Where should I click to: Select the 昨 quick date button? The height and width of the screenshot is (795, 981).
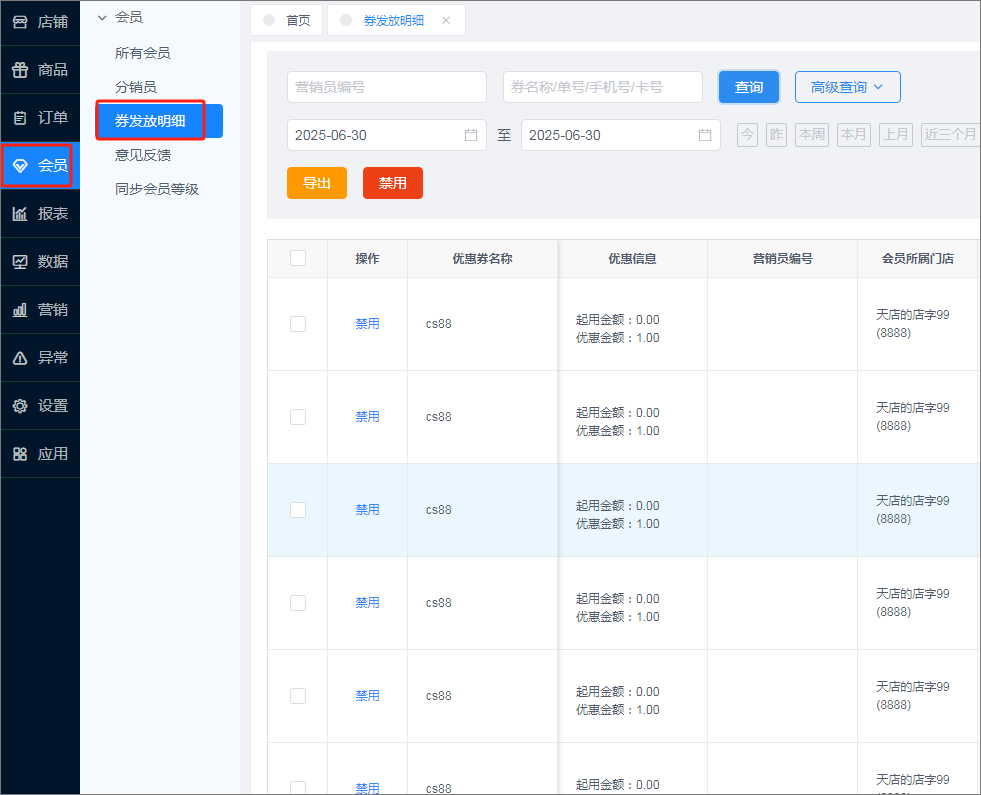(776, 134)
